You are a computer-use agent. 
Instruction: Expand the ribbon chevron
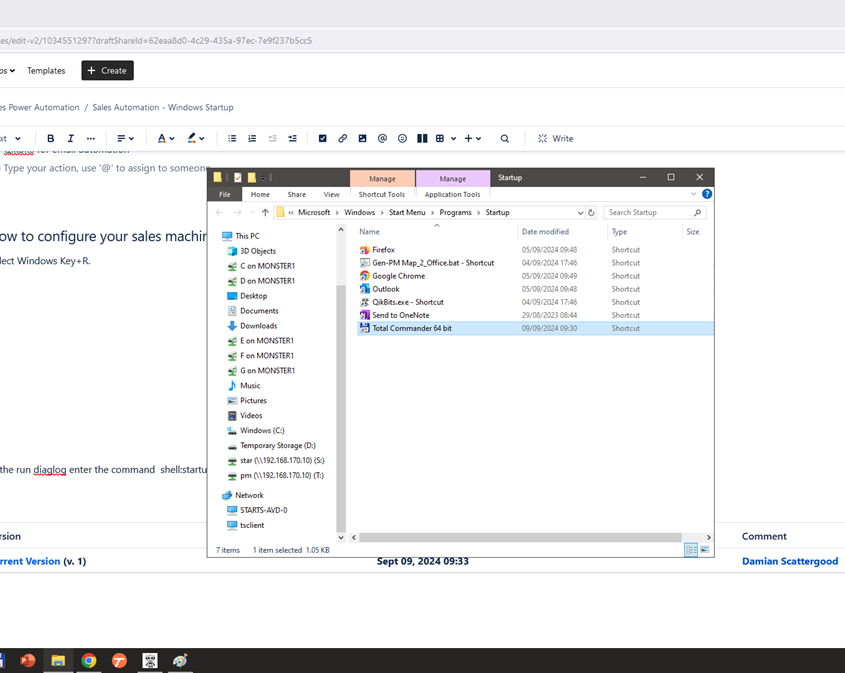coord(693,194)
